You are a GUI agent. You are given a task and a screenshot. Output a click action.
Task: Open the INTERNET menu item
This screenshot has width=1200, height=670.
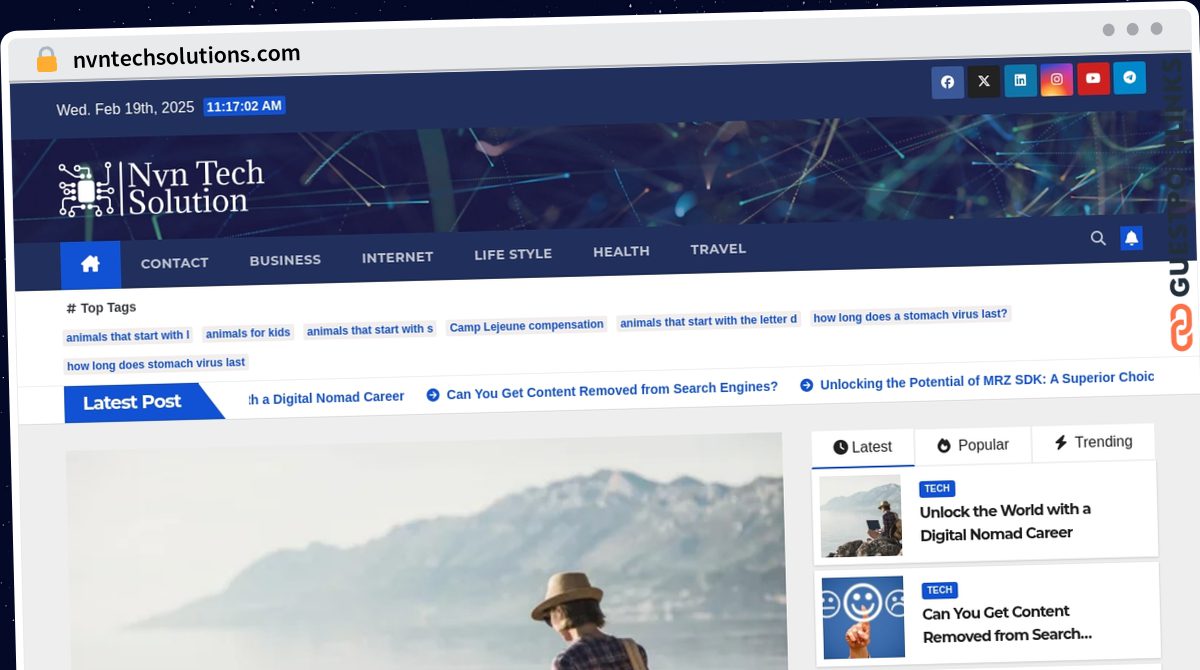[x=397, y=257]
